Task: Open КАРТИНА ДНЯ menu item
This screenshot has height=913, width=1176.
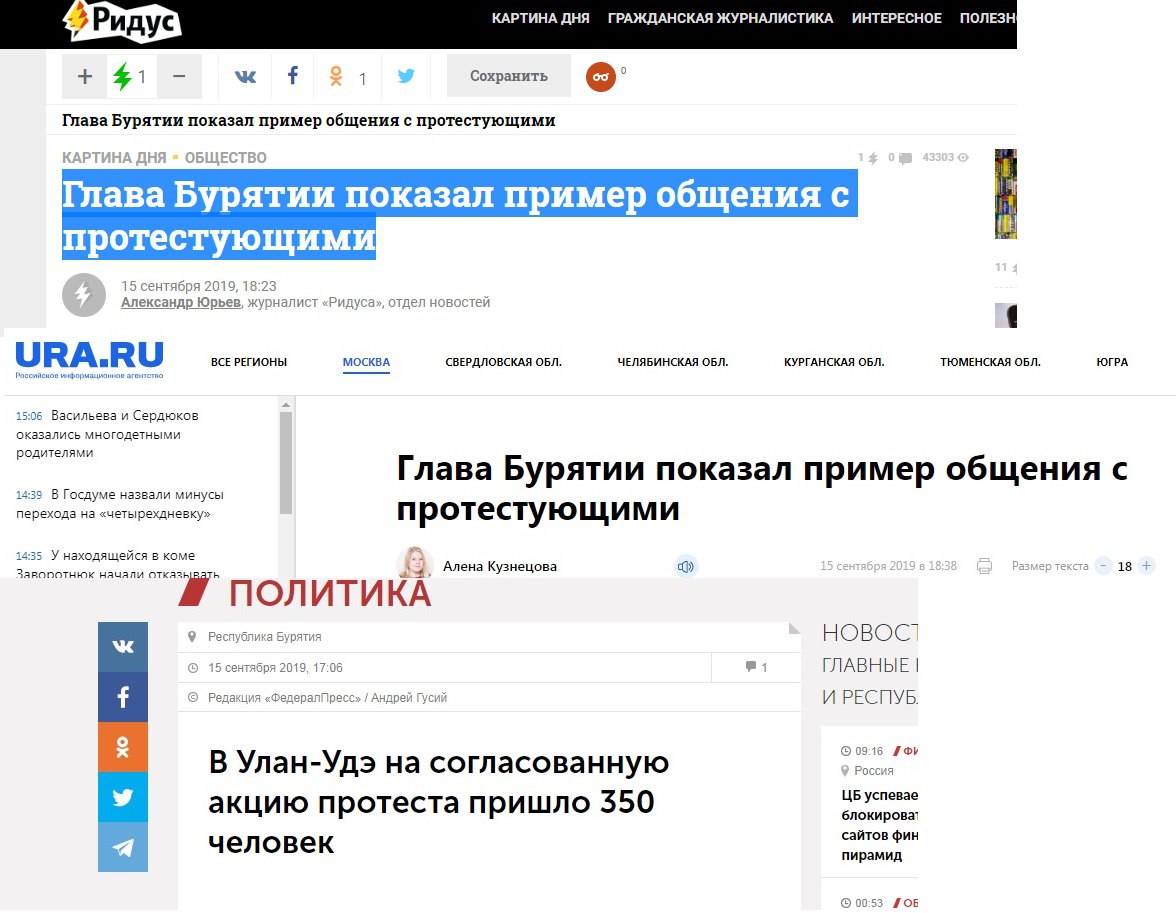Action: click(x=540, y=18)
